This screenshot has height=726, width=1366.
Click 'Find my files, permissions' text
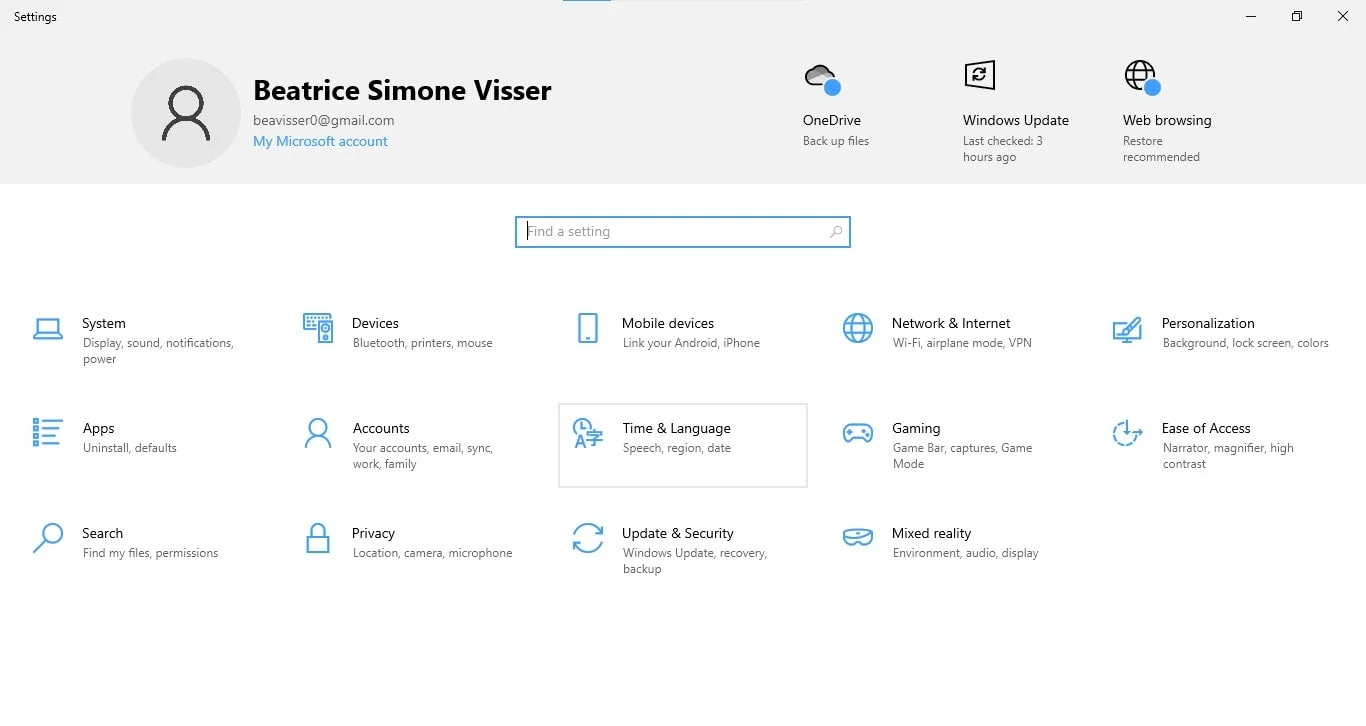pyautogui.click(x=150, y=553)
